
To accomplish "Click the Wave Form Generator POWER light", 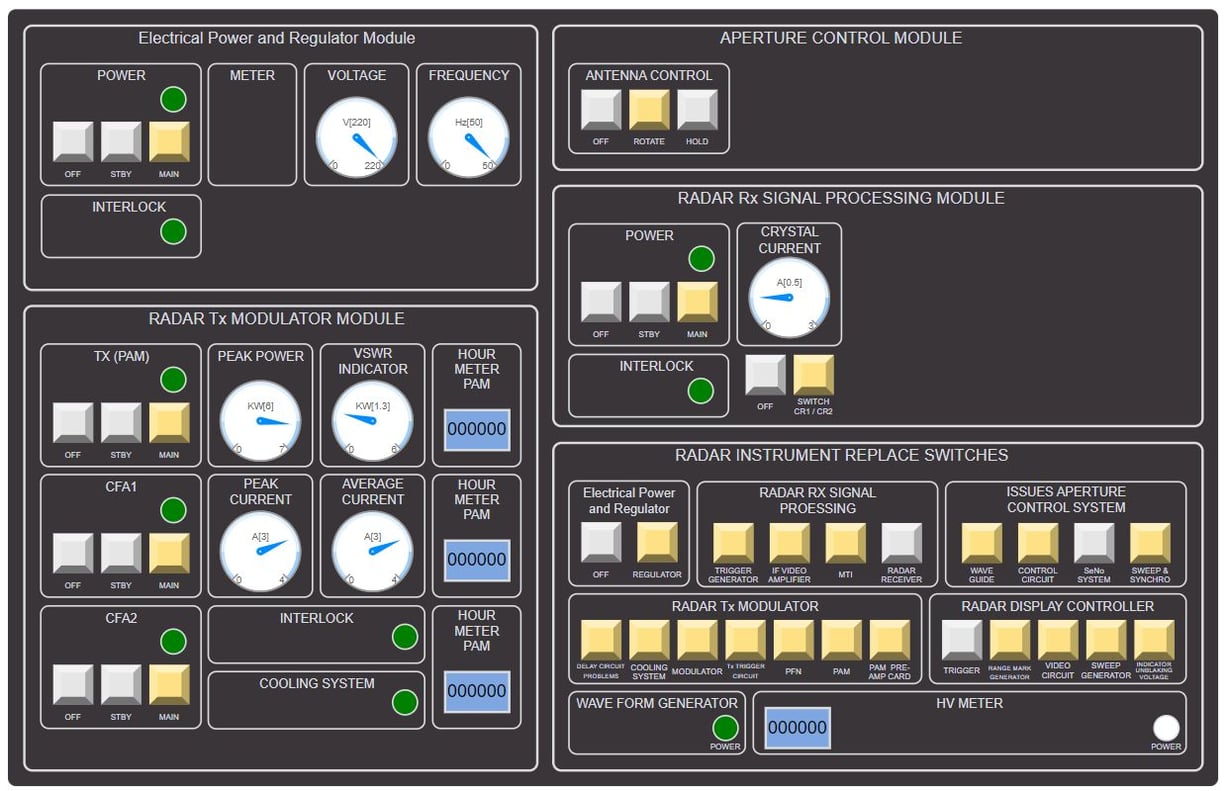I will click(725, 728).
